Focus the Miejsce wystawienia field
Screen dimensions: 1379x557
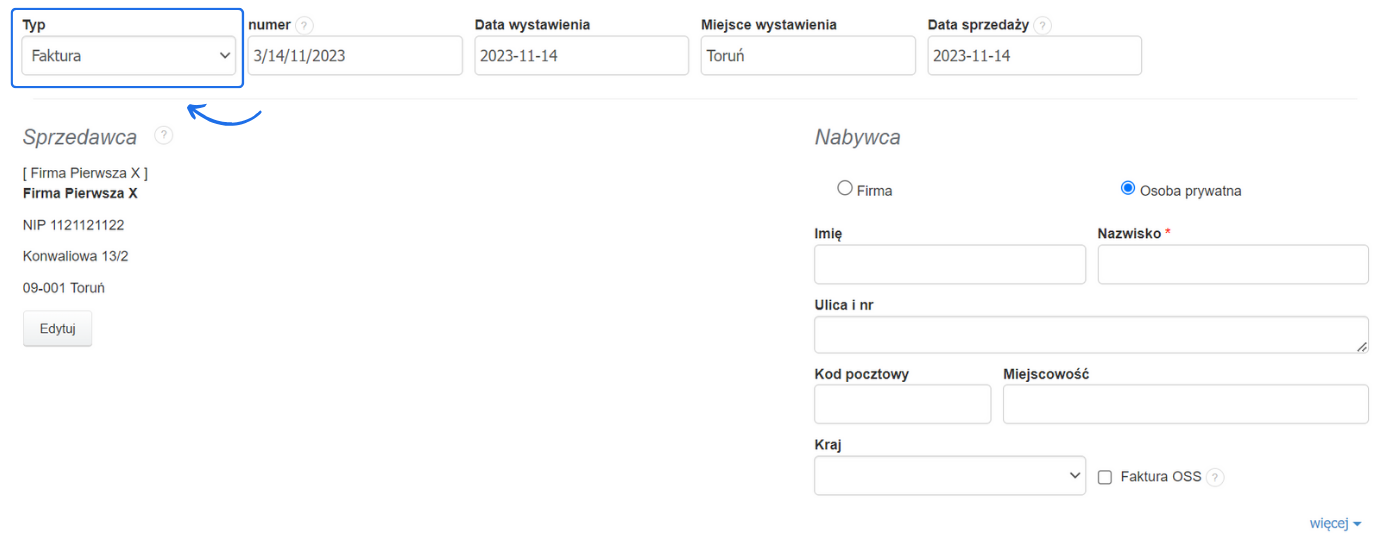(807, 56)
